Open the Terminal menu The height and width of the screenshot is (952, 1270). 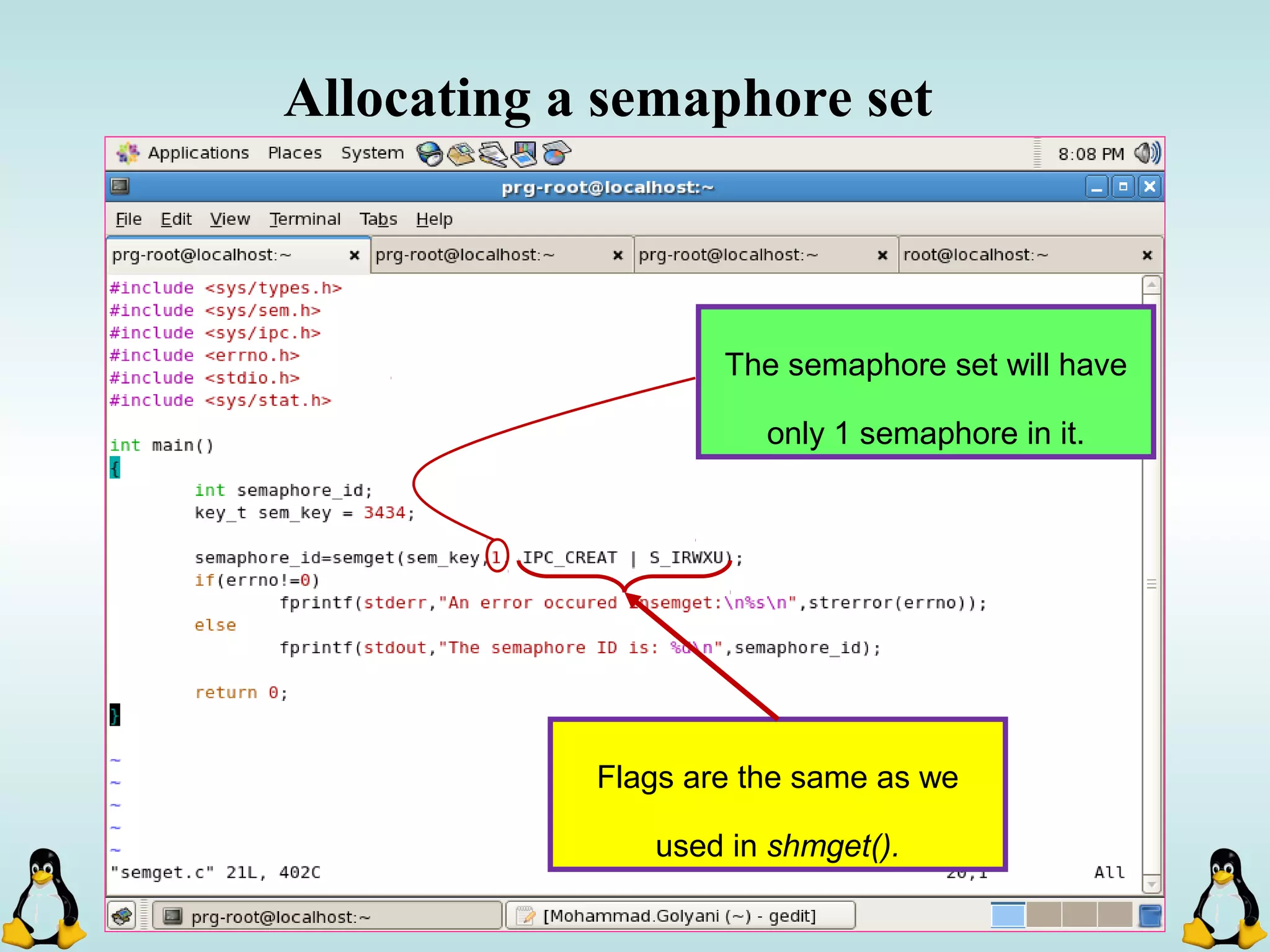pyautogui.click(x=304, y=219)
